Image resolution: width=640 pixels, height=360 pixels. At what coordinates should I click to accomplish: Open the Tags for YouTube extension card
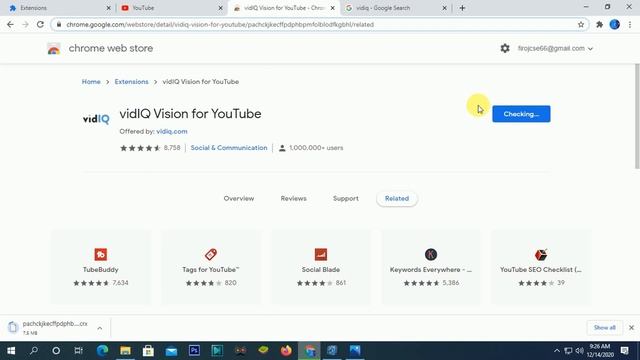[211, 267]
